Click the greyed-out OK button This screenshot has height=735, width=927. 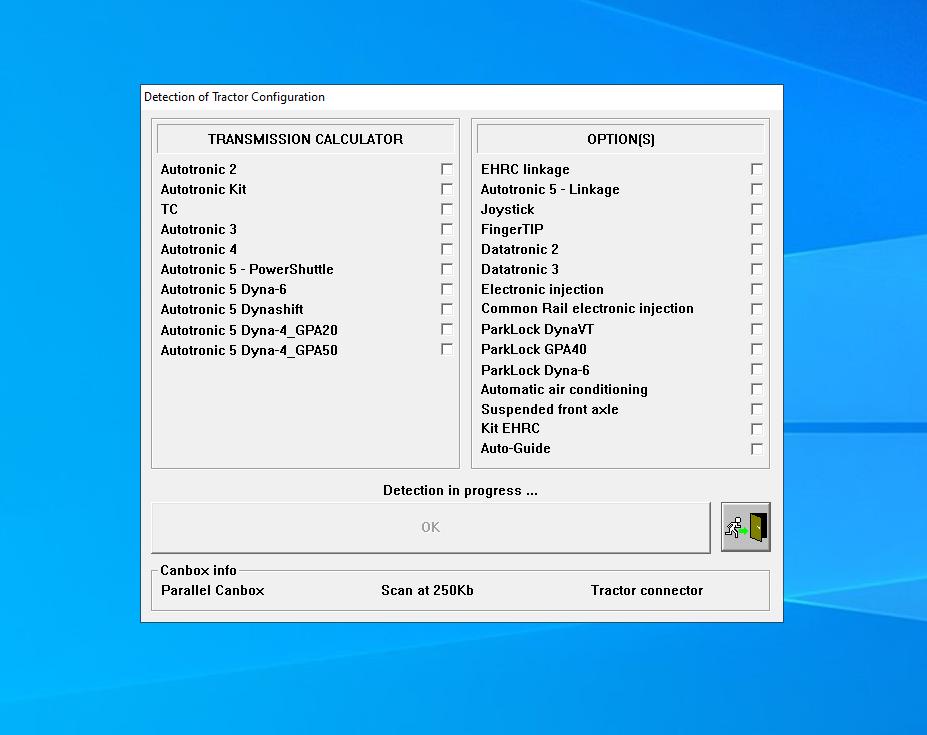pos(431,527)
